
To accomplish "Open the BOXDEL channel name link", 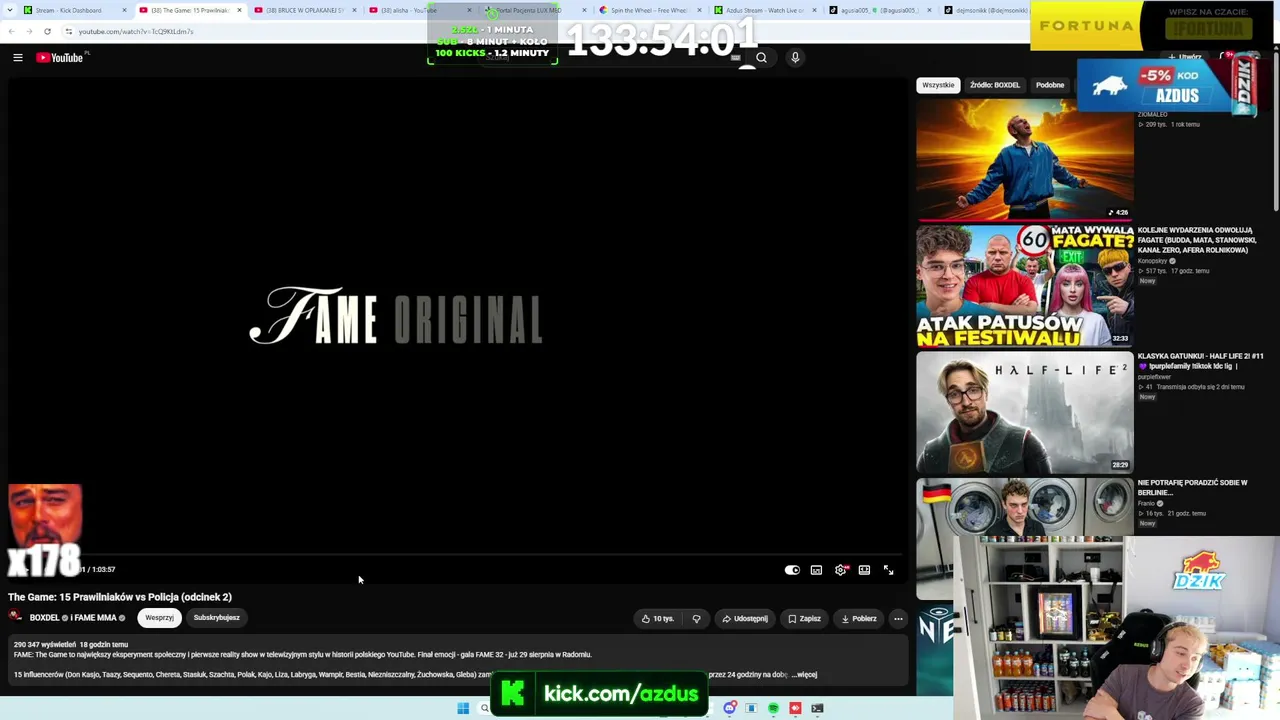I will pyautogui.click(x=45, y=618).
